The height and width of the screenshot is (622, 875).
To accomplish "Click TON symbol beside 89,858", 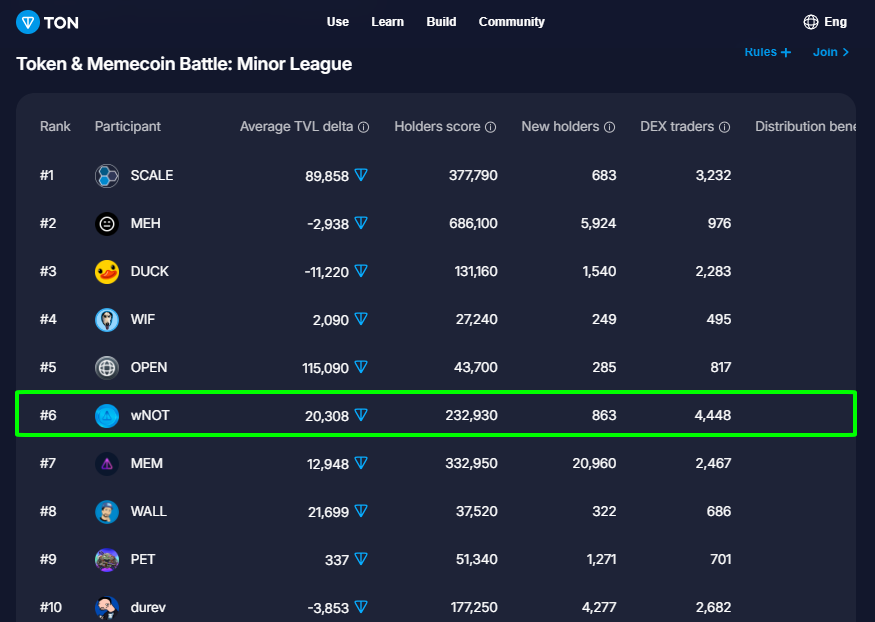I will coord(361,175).
